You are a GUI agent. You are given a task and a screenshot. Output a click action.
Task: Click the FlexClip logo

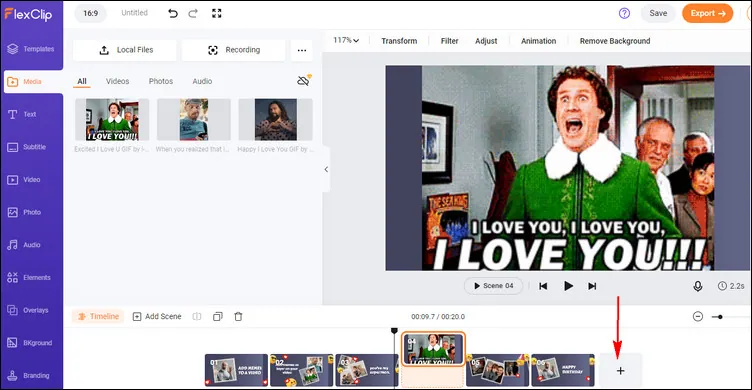[28, 14]
